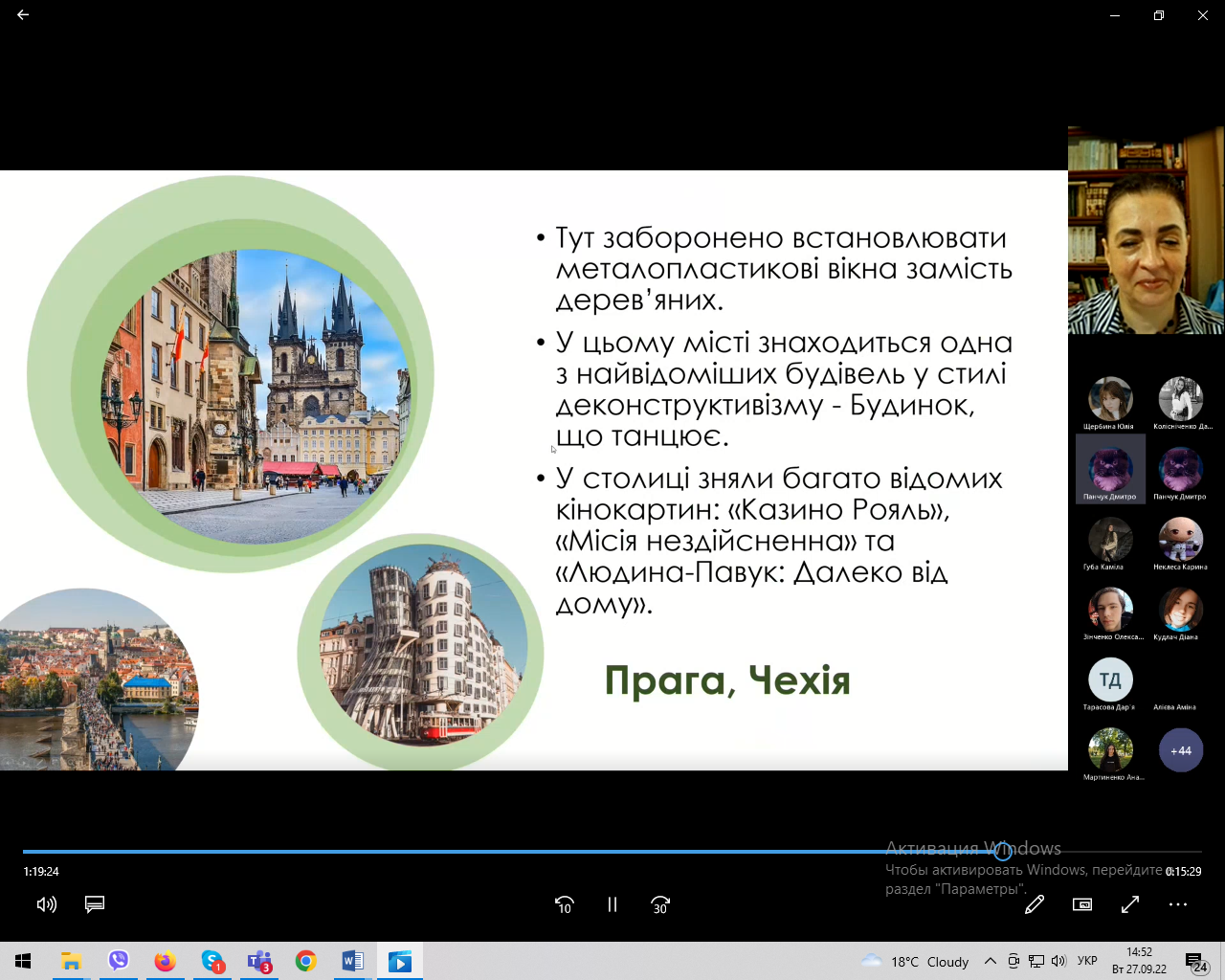Open Microsoft Teams in the taskbar
This screenshot has width=1225, height=980.
pyautogui.click(x=259, y=961)
